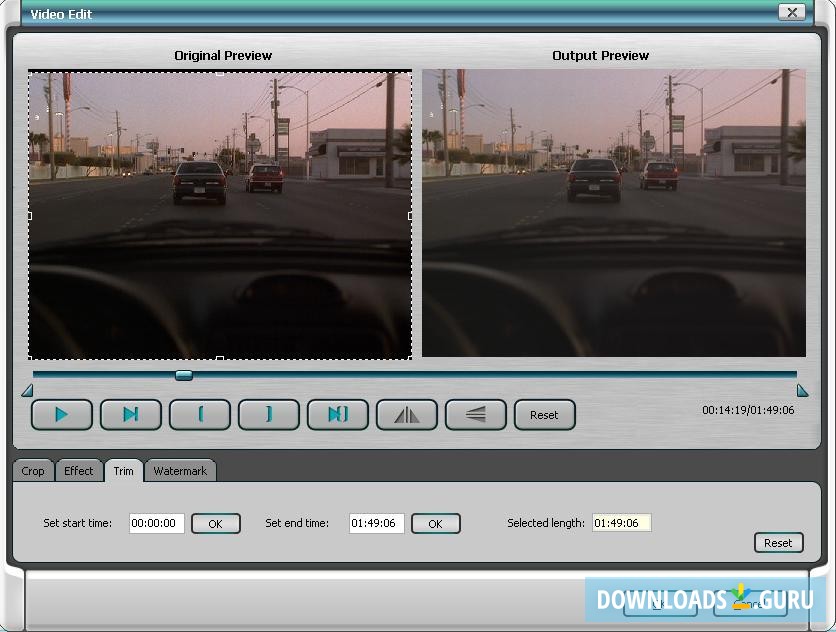Viewport: 836px width, 632px height.
Task: Click the right-middle crop handle
Action: click(x=409, y=216)
